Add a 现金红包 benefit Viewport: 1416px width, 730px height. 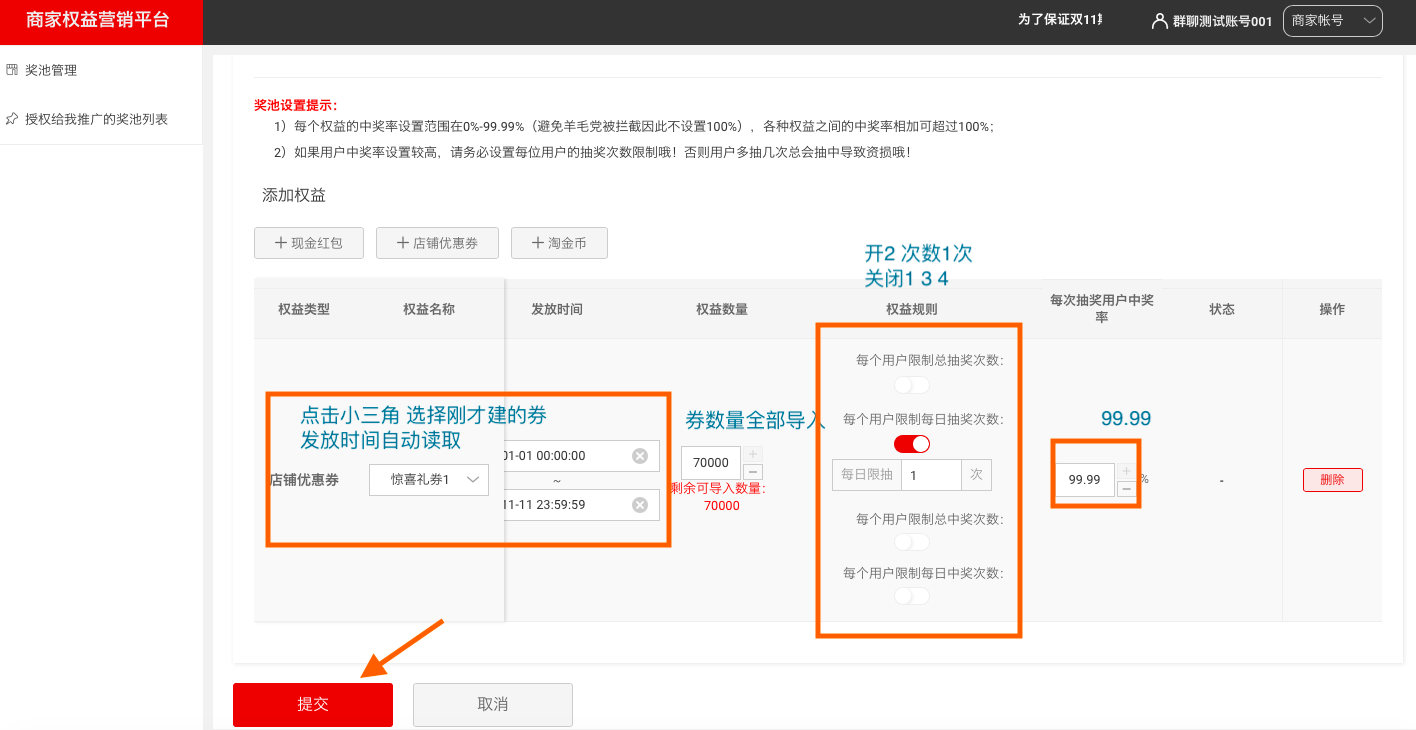309,243
